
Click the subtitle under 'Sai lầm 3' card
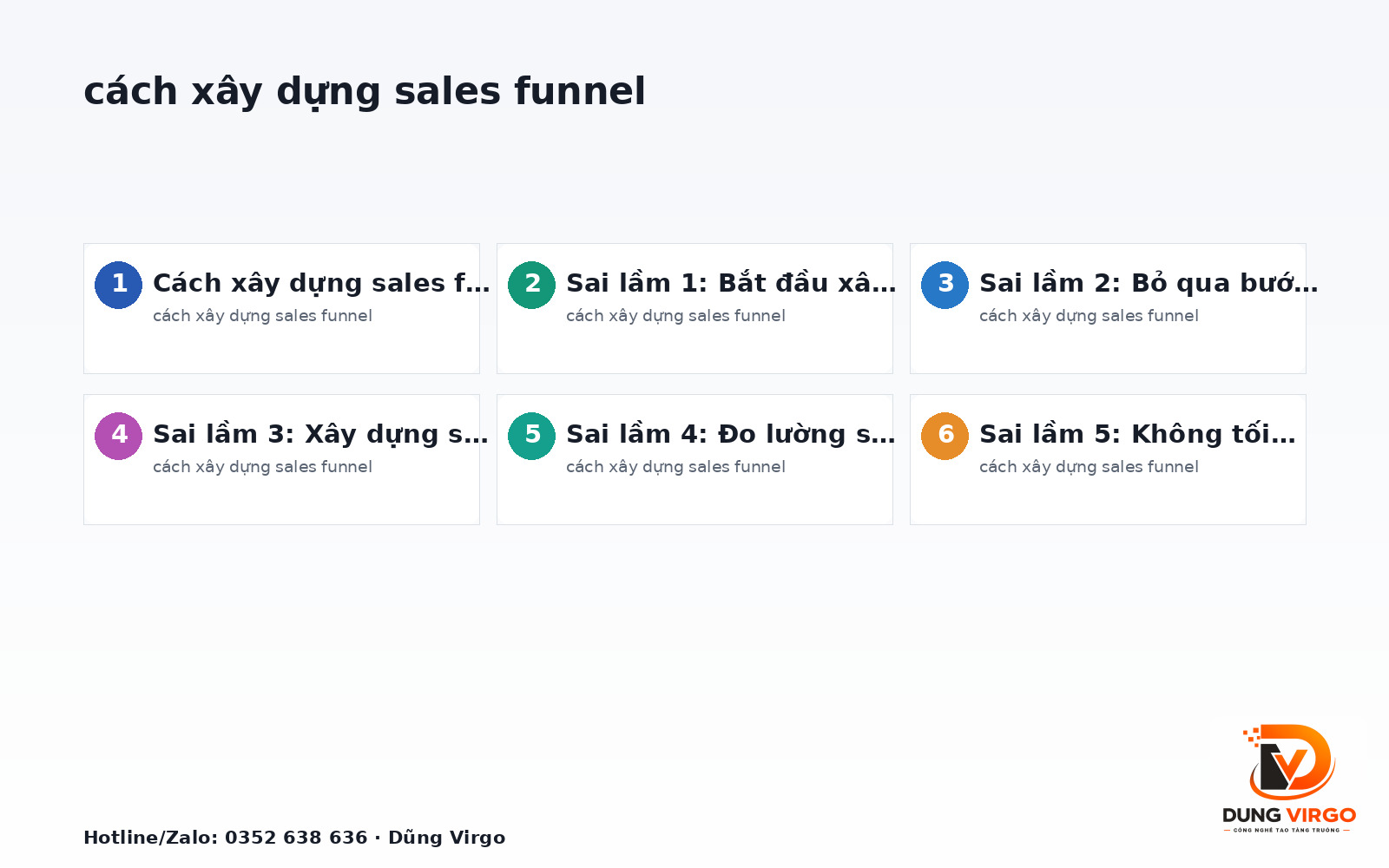tap(262, 467)
